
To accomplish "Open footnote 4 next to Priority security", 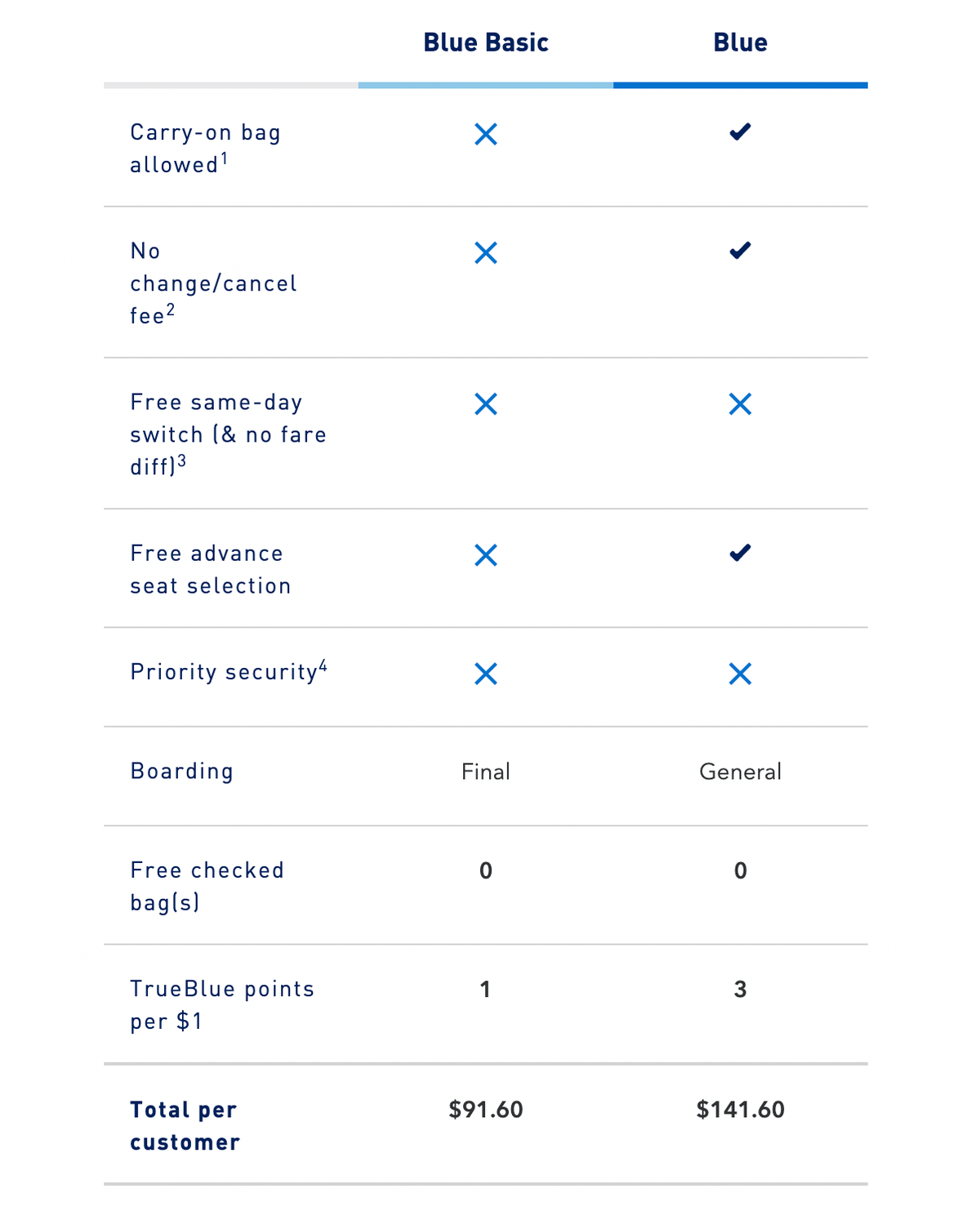I will pos(323,666).
